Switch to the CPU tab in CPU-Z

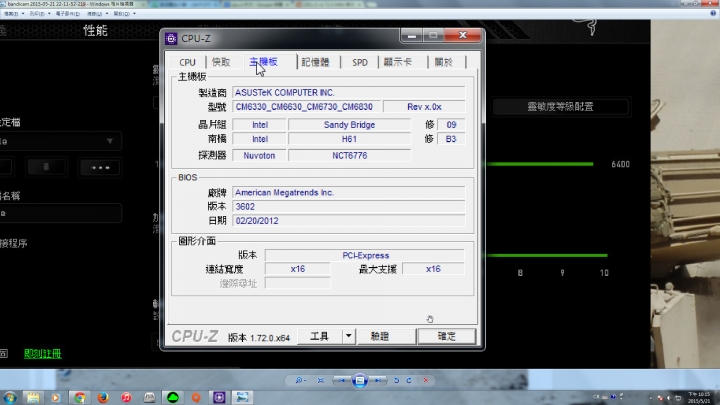187,62
